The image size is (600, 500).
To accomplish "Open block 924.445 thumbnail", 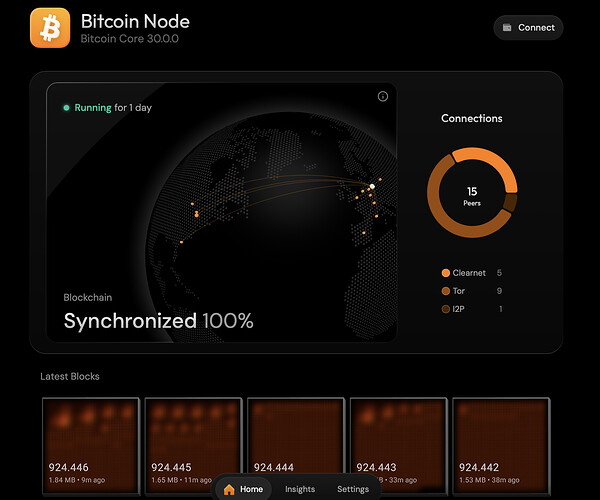I will tap(193, 440).
